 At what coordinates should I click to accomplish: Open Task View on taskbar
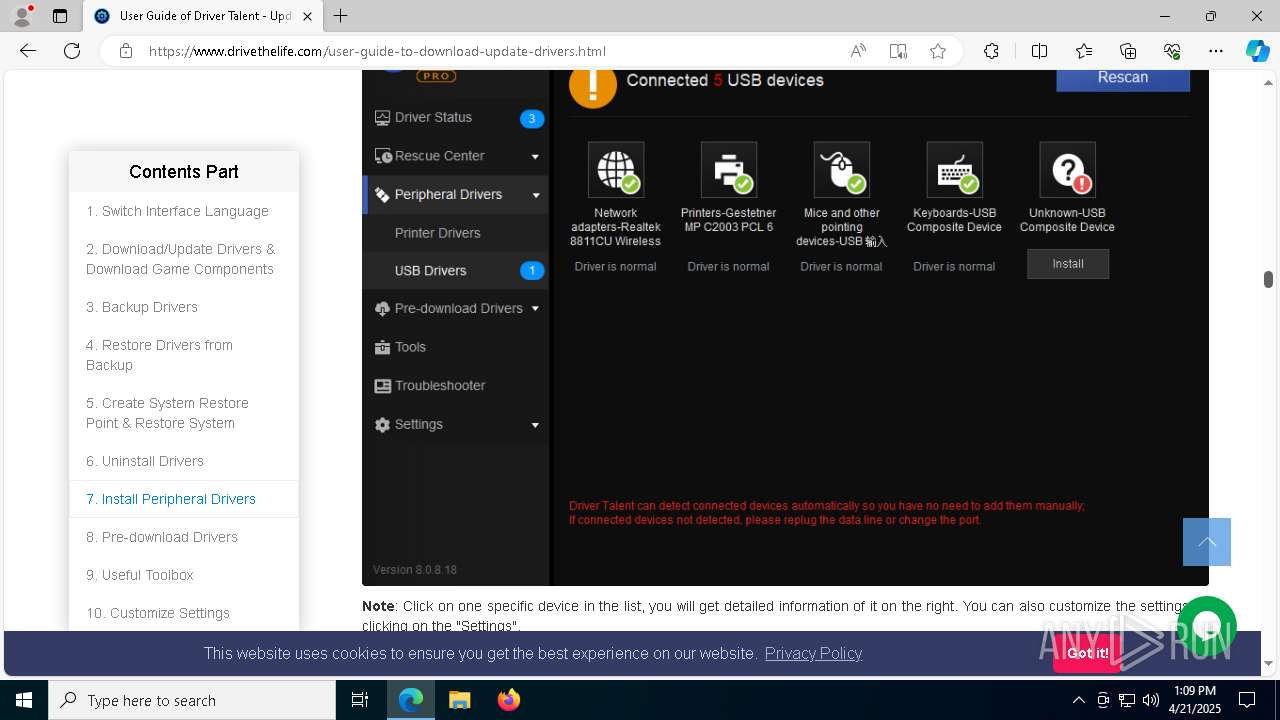360,700
